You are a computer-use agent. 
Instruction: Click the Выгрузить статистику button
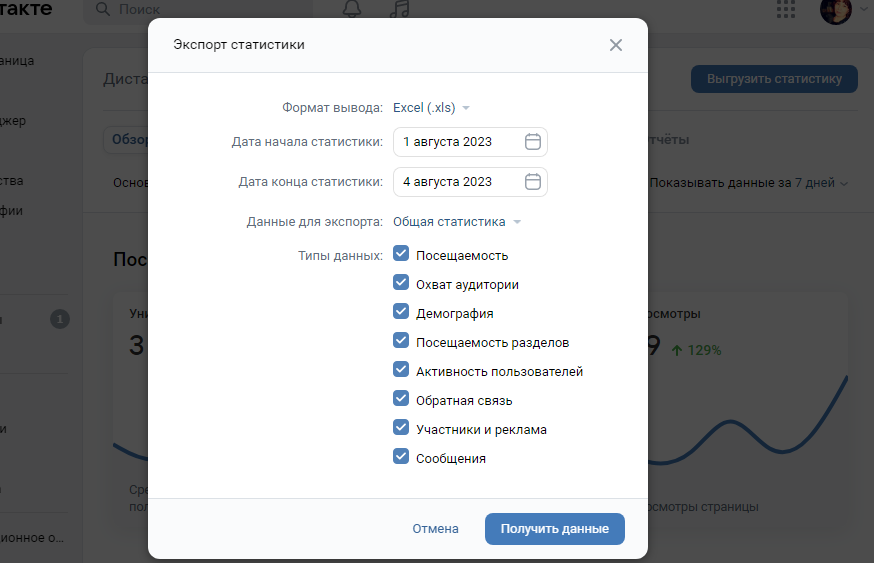coord(774,79)
